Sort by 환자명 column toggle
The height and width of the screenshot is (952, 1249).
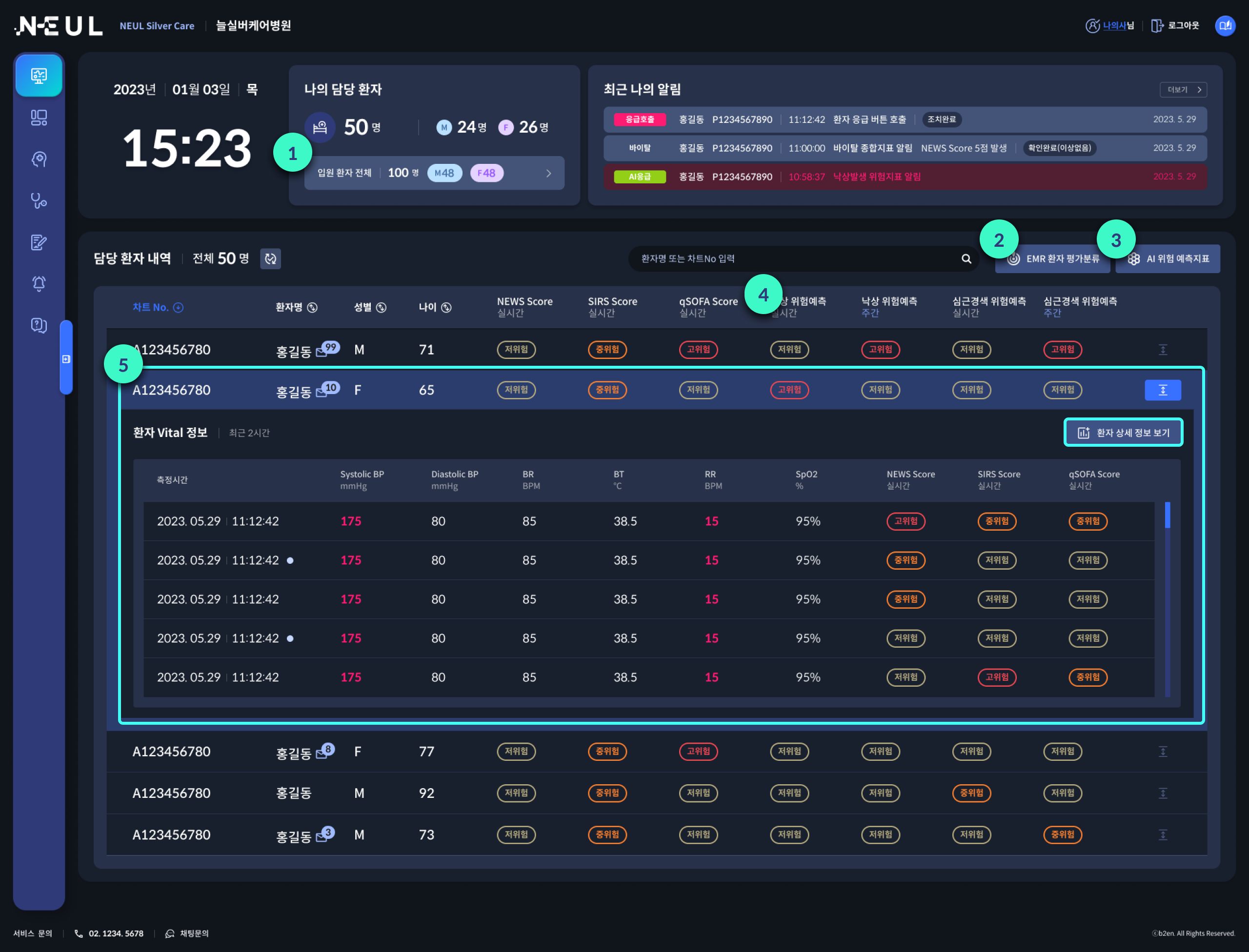point(312,308)
